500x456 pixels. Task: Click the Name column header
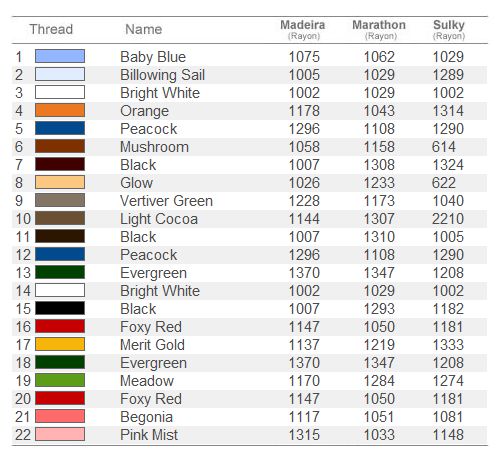click(144, 29)
